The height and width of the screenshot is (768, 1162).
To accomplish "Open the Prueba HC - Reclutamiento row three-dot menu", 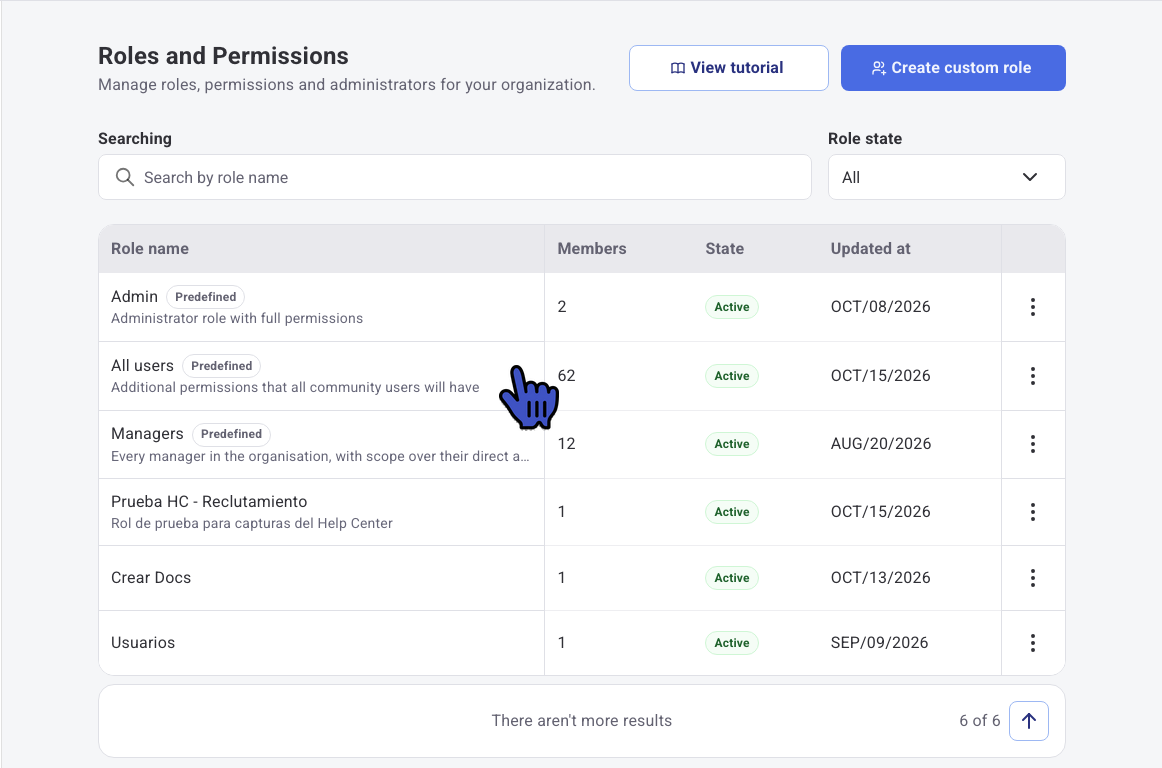I will 1032,512.
